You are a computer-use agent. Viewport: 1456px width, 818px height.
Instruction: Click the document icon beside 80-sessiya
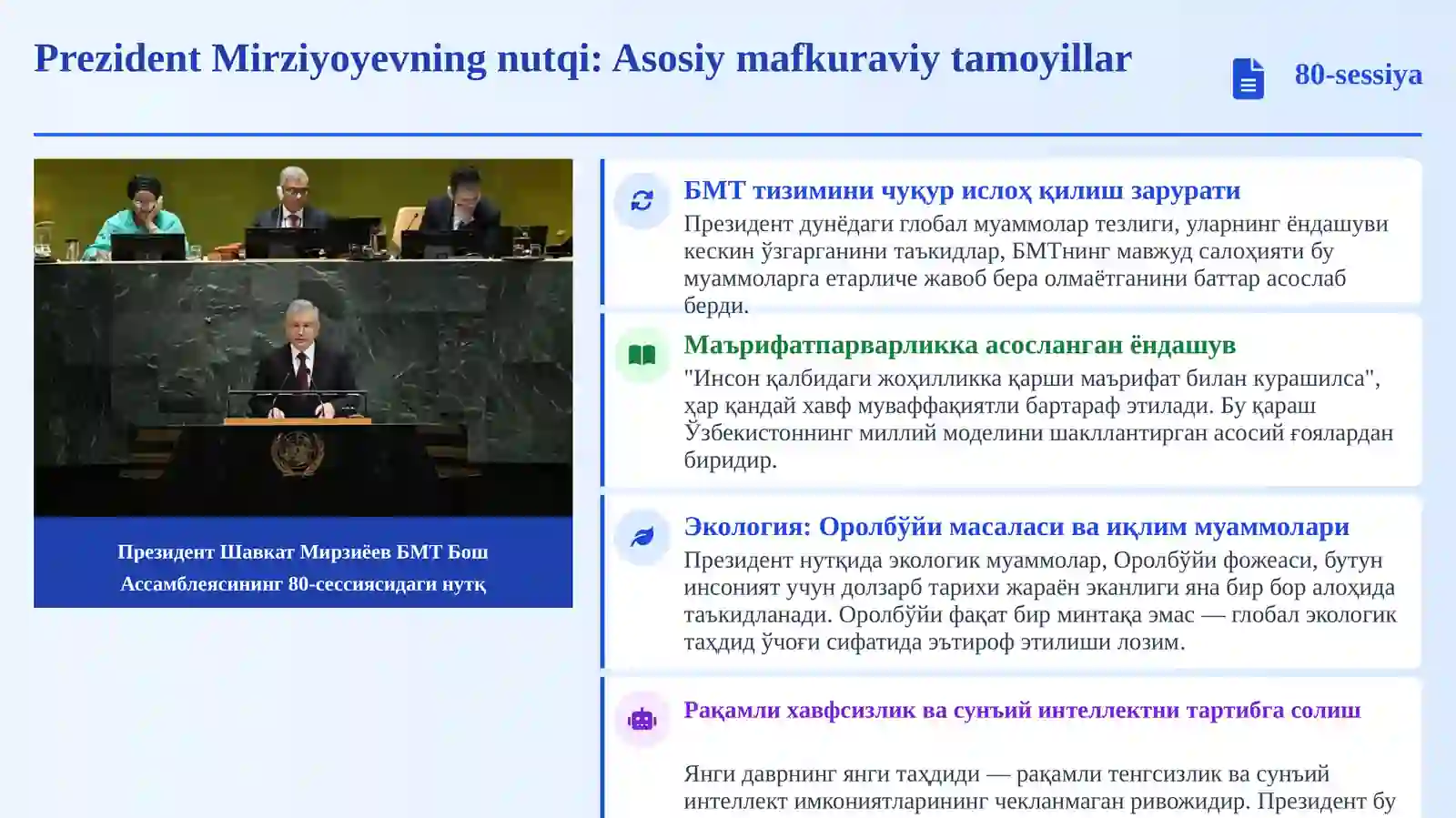[1248, 78]
